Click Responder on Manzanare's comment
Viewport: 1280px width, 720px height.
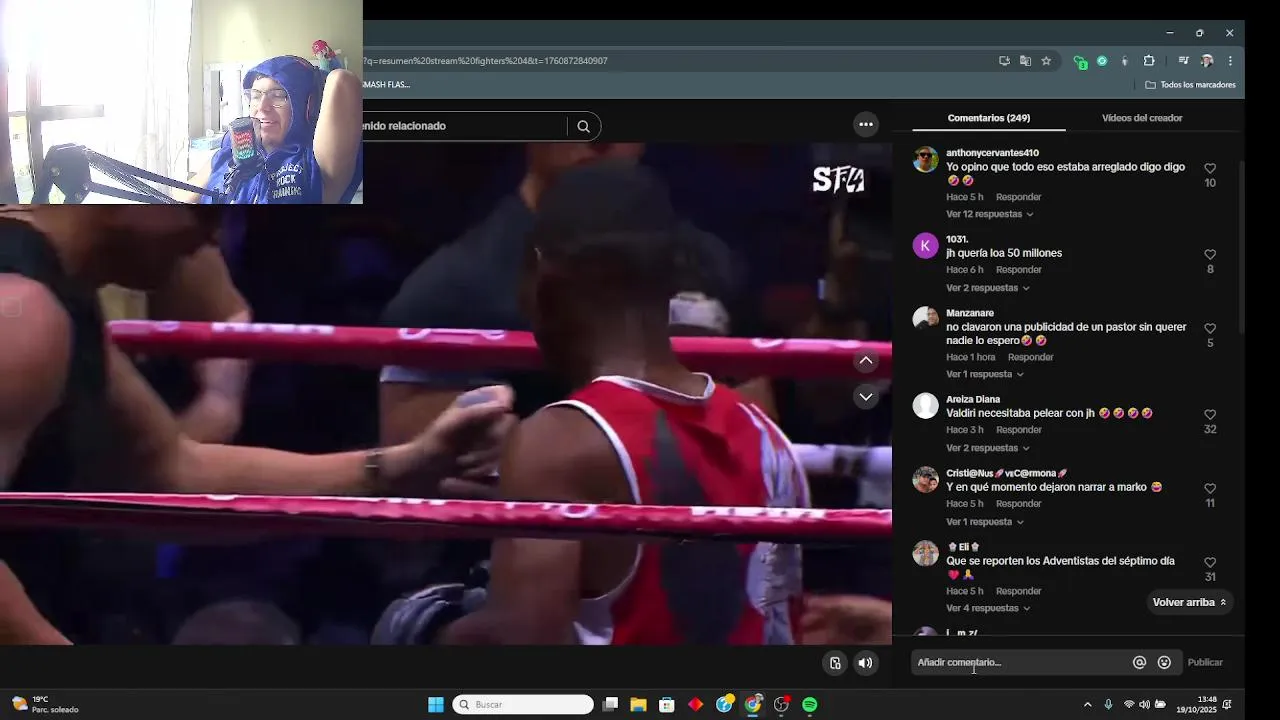click(x=1031, y=357)
